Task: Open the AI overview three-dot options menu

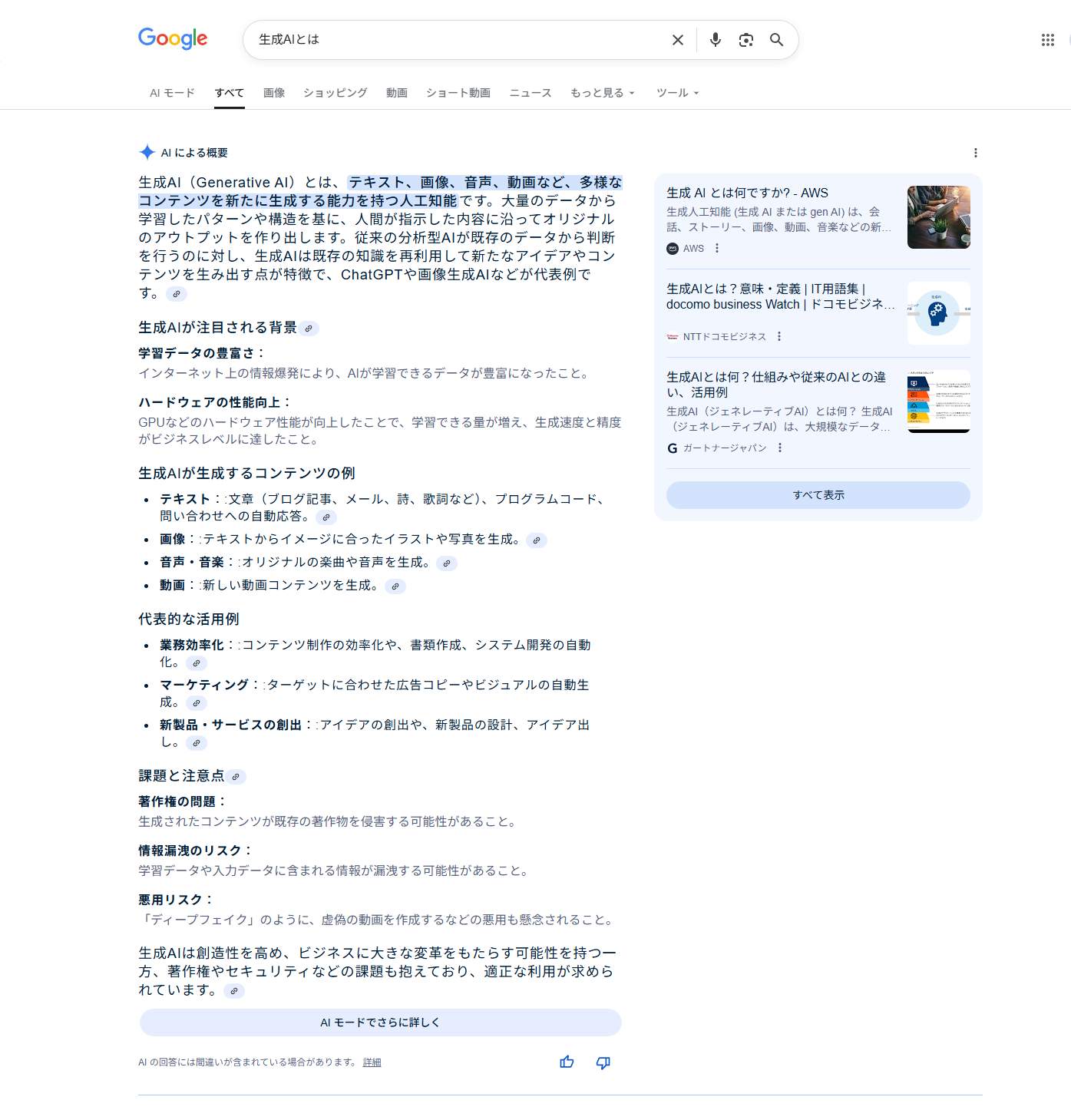Action: point(976,153)
